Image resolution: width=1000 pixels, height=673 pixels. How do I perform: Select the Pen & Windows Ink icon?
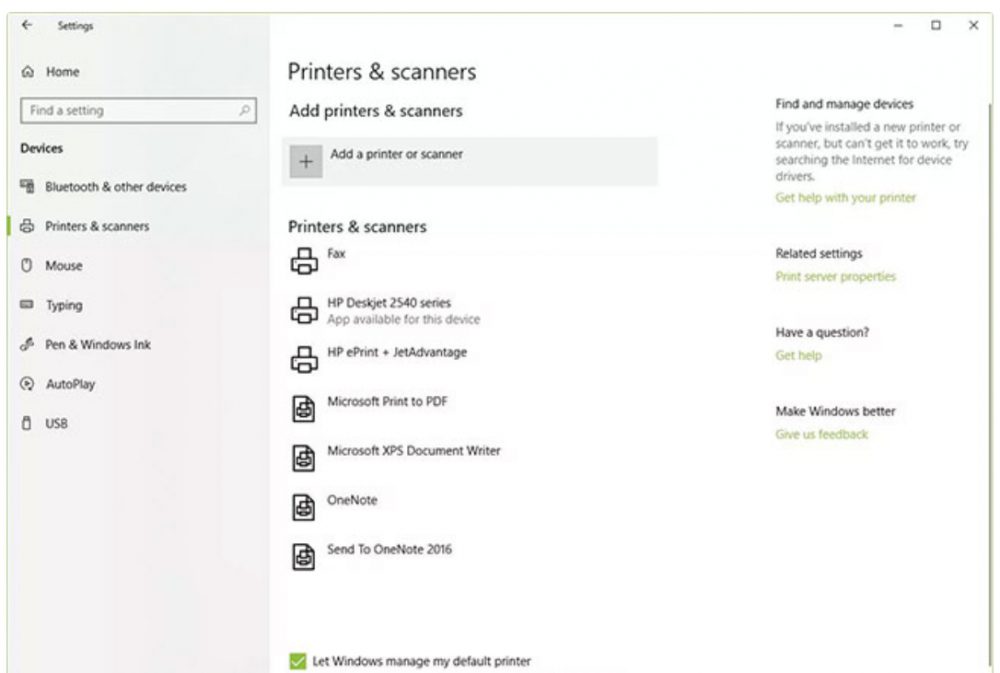(x=26, y=344)
